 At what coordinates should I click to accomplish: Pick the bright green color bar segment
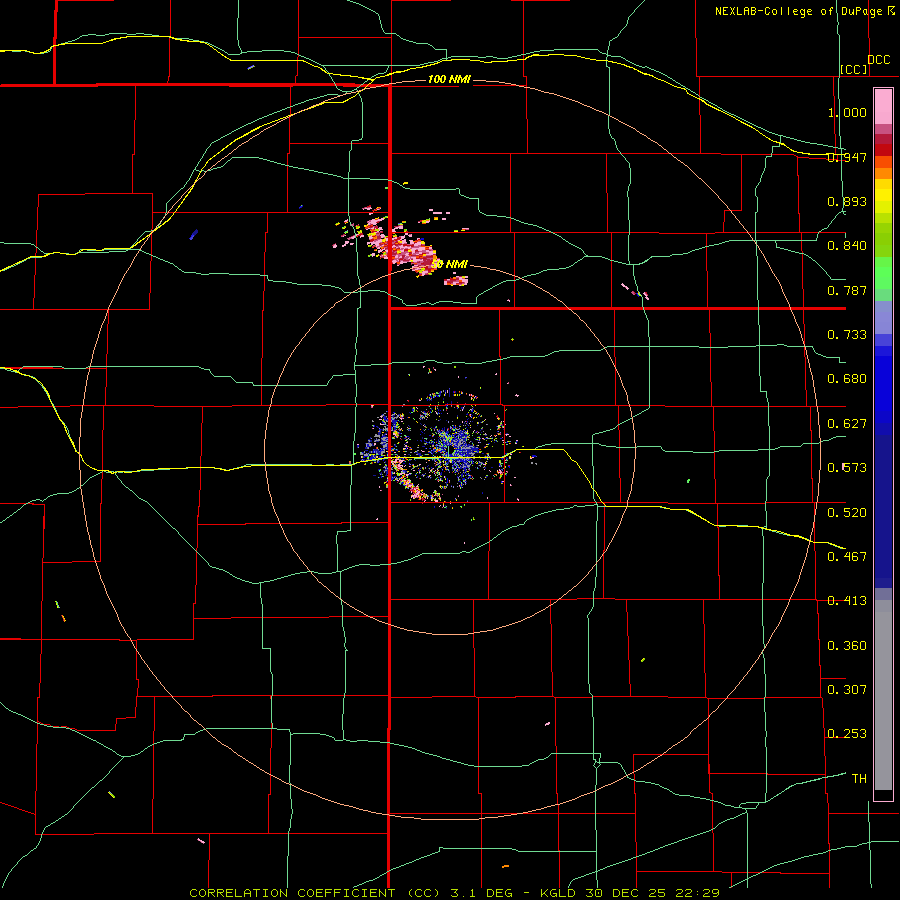pyautogui.click(x=883, y=273)
